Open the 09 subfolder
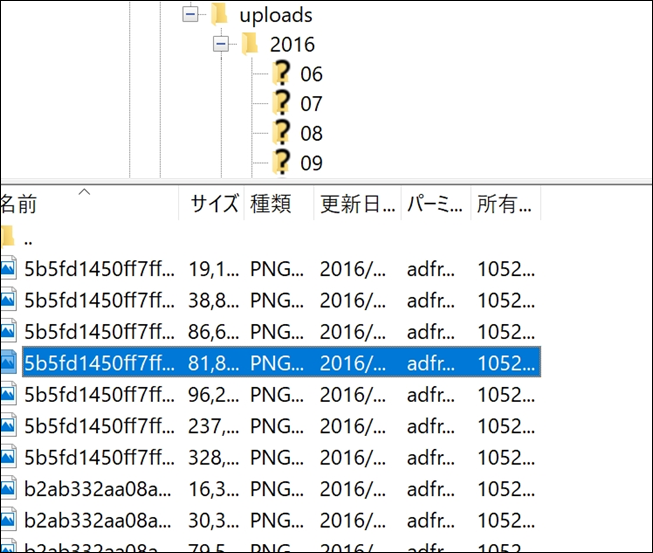 [312, 163]
